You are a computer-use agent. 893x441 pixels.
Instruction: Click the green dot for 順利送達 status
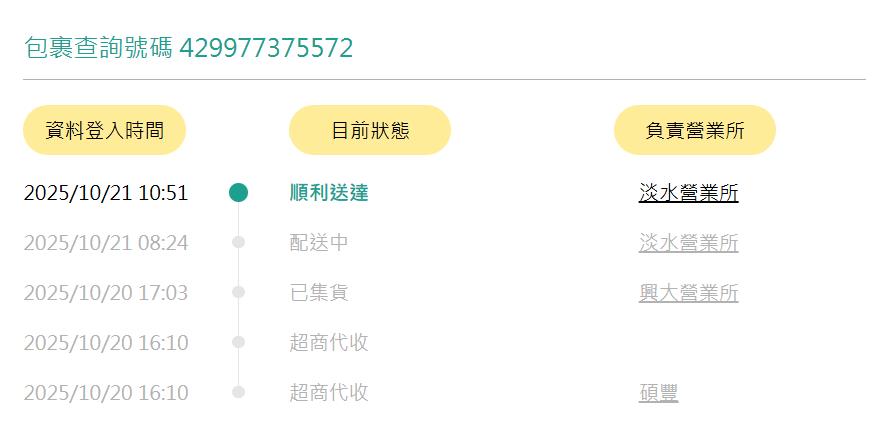(x=238, y=193)
